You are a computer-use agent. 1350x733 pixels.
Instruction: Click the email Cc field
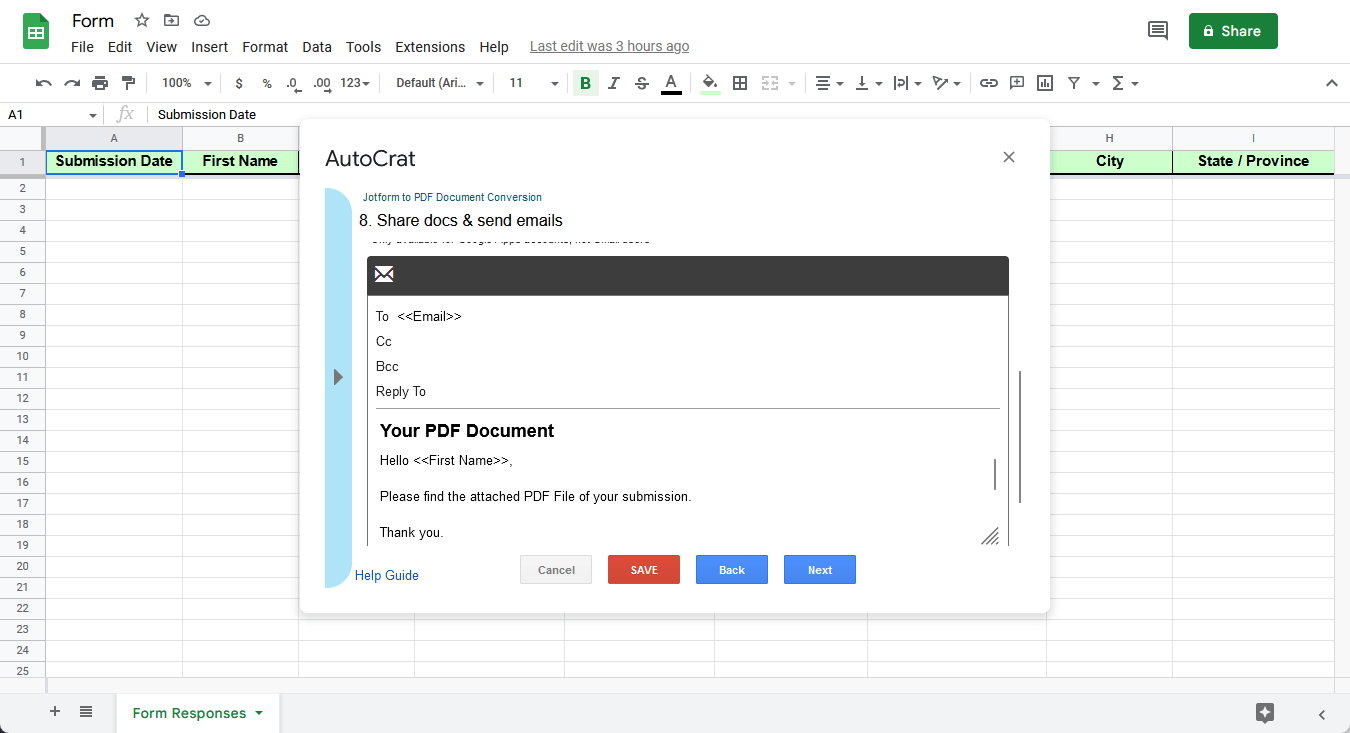[688, 341]
